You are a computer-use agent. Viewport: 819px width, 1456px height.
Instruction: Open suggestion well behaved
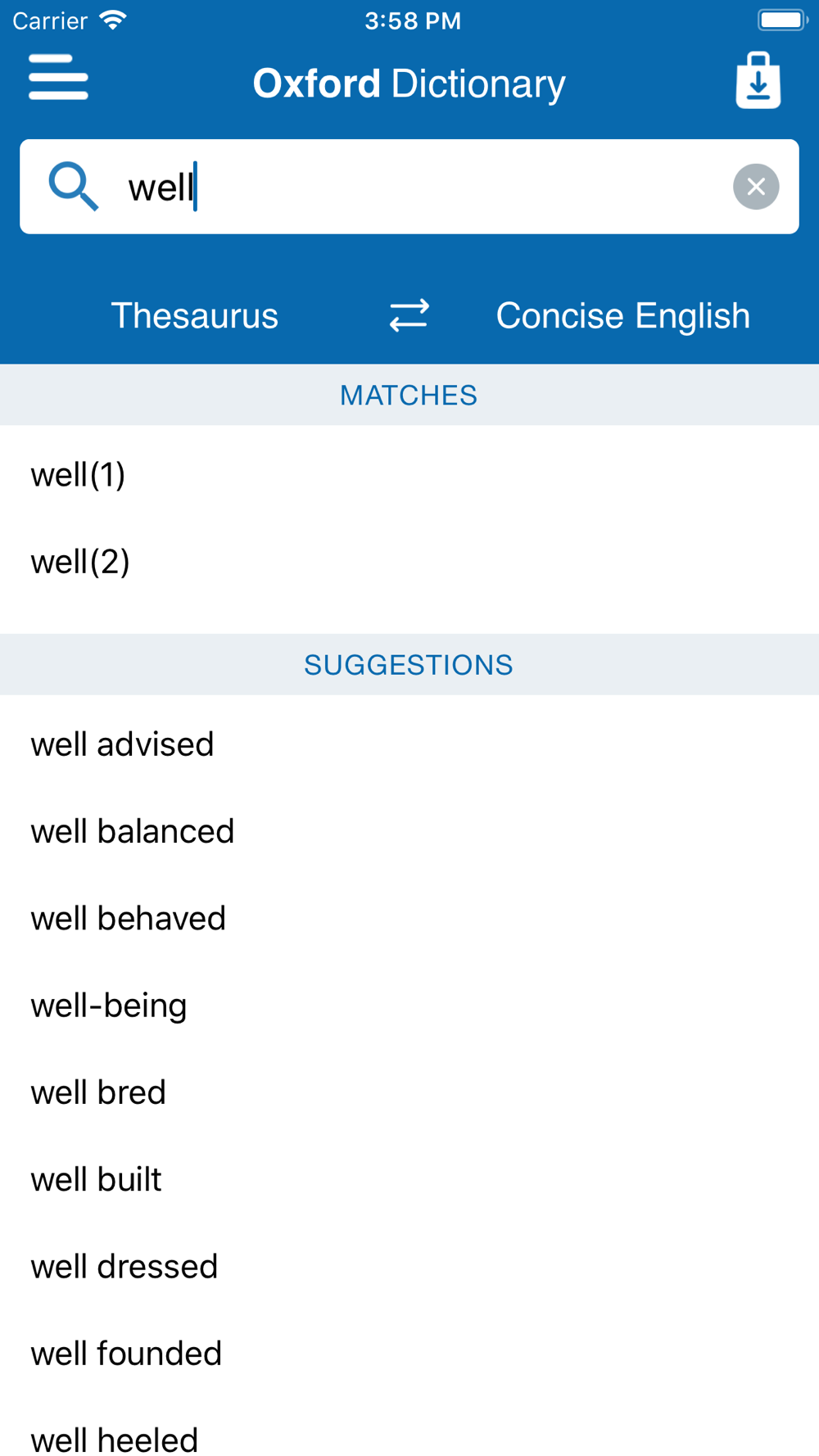click(409, 918)
